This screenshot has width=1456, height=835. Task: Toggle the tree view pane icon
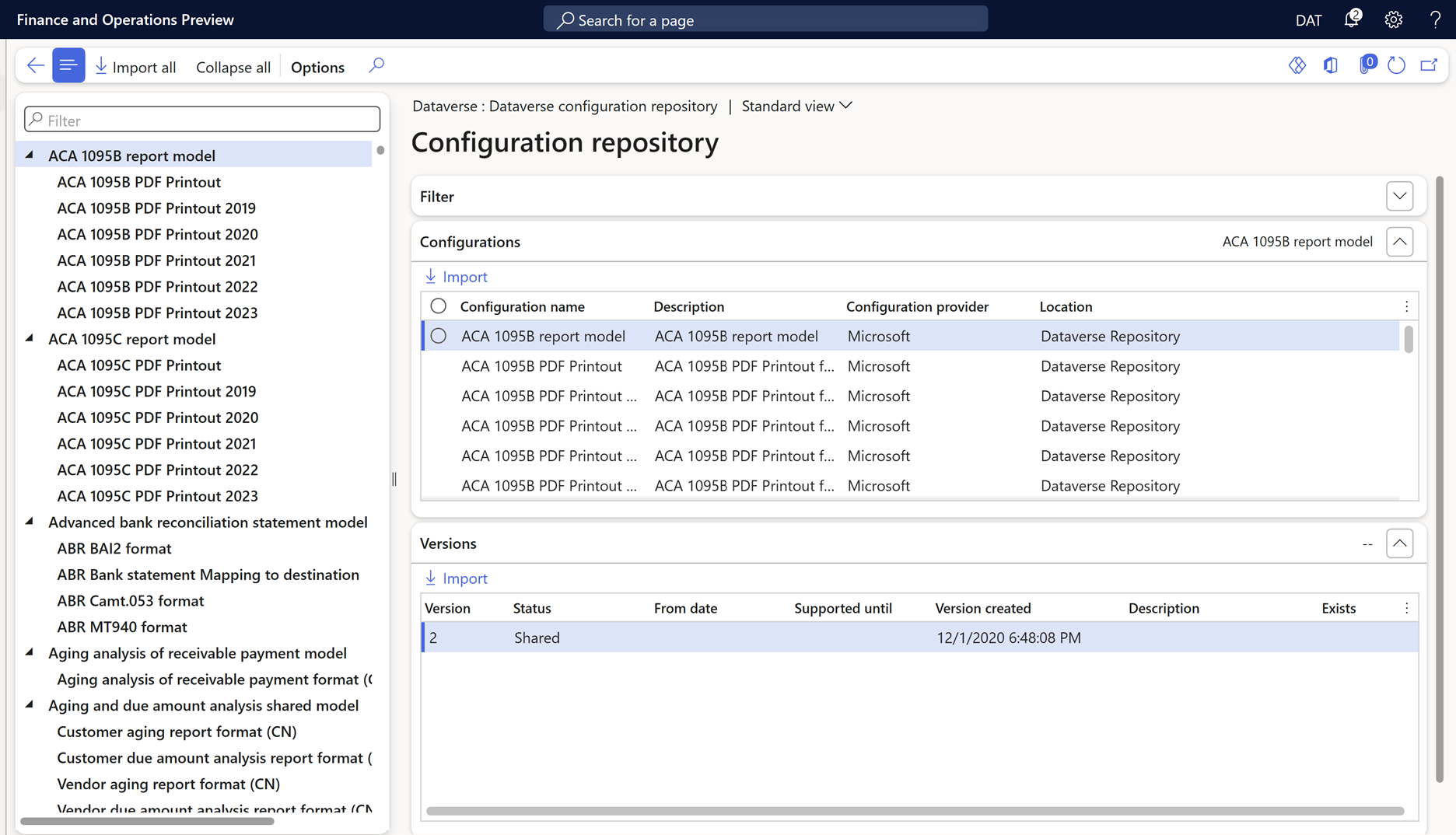(68, 66)
